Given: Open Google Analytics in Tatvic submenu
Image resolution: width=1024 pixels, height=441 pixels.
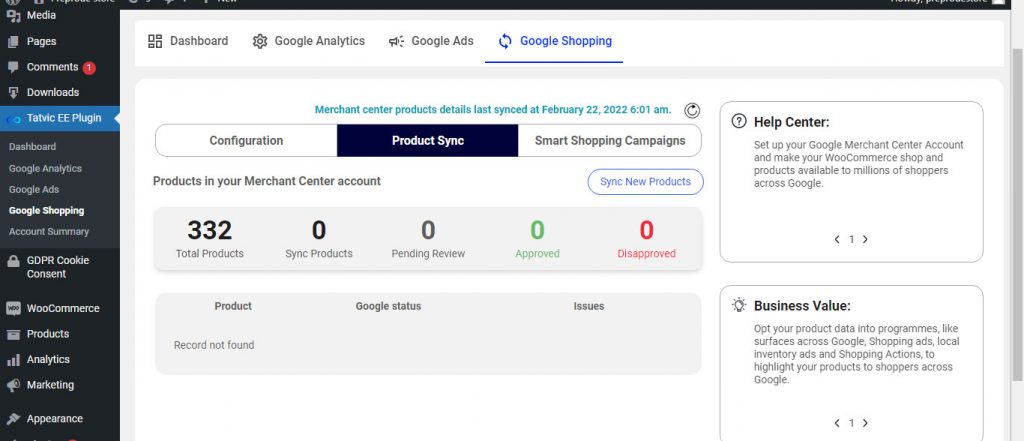Looking at the screenshot, I should click(x=46, y=169).
